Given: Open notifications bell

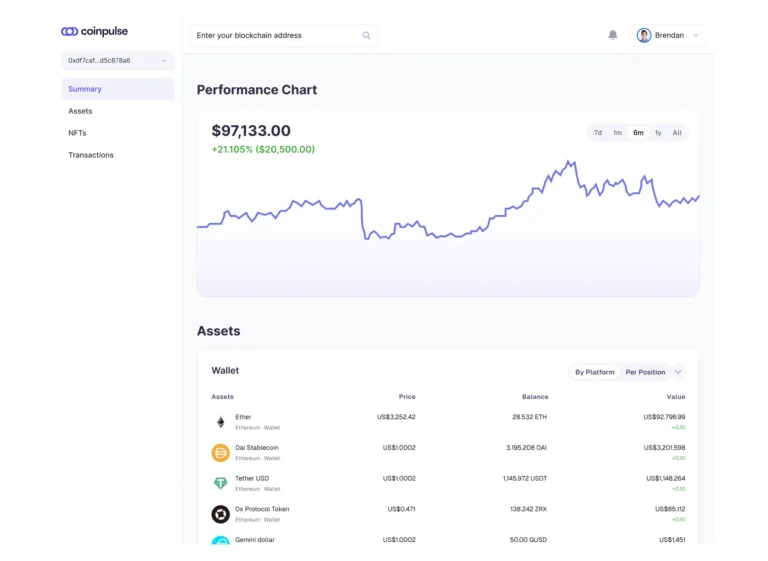Looking at the screenshot, I should (x=613, y=35).
